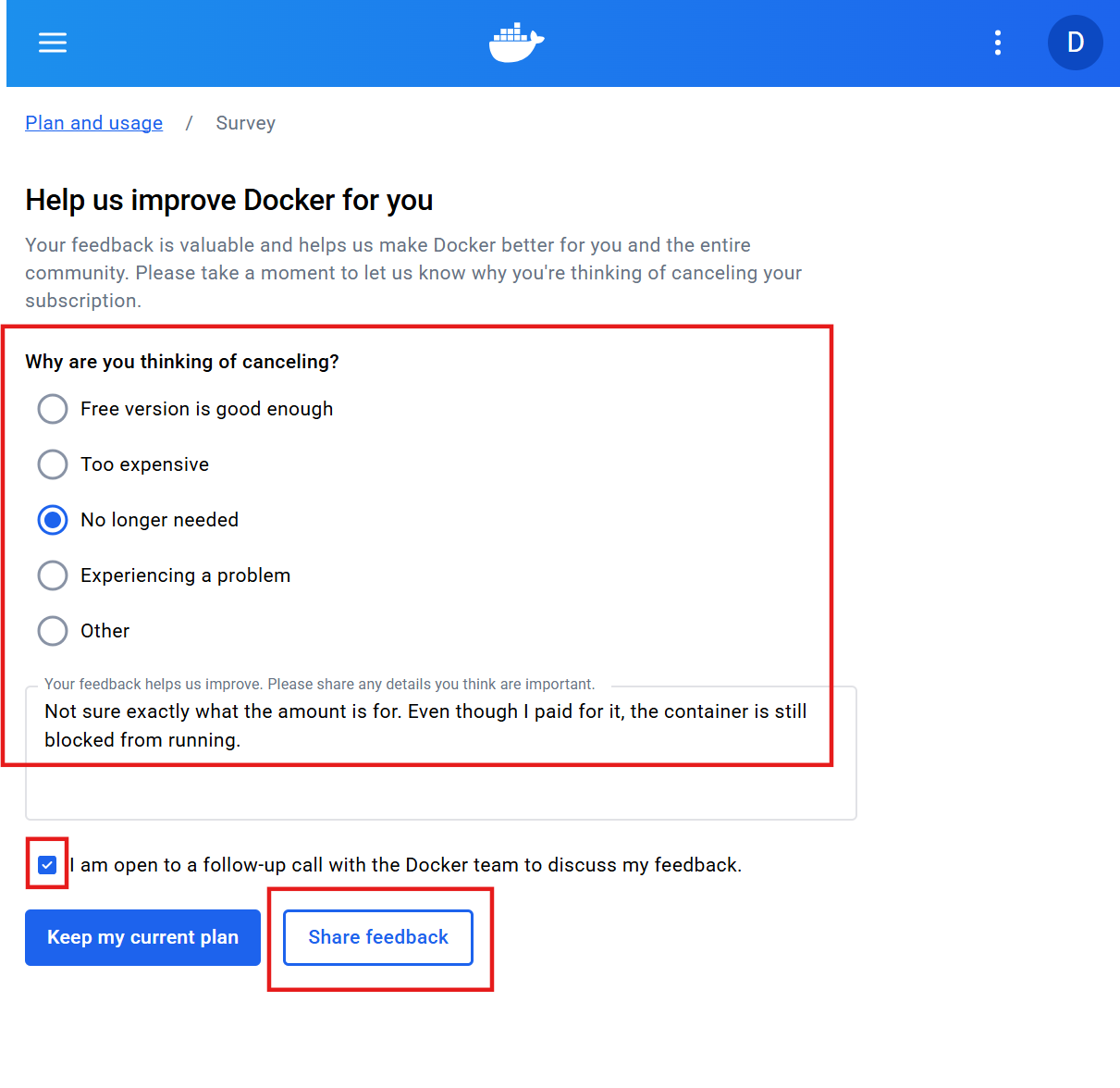Open the hamburger navigation menu

click(x=53, y=43)
